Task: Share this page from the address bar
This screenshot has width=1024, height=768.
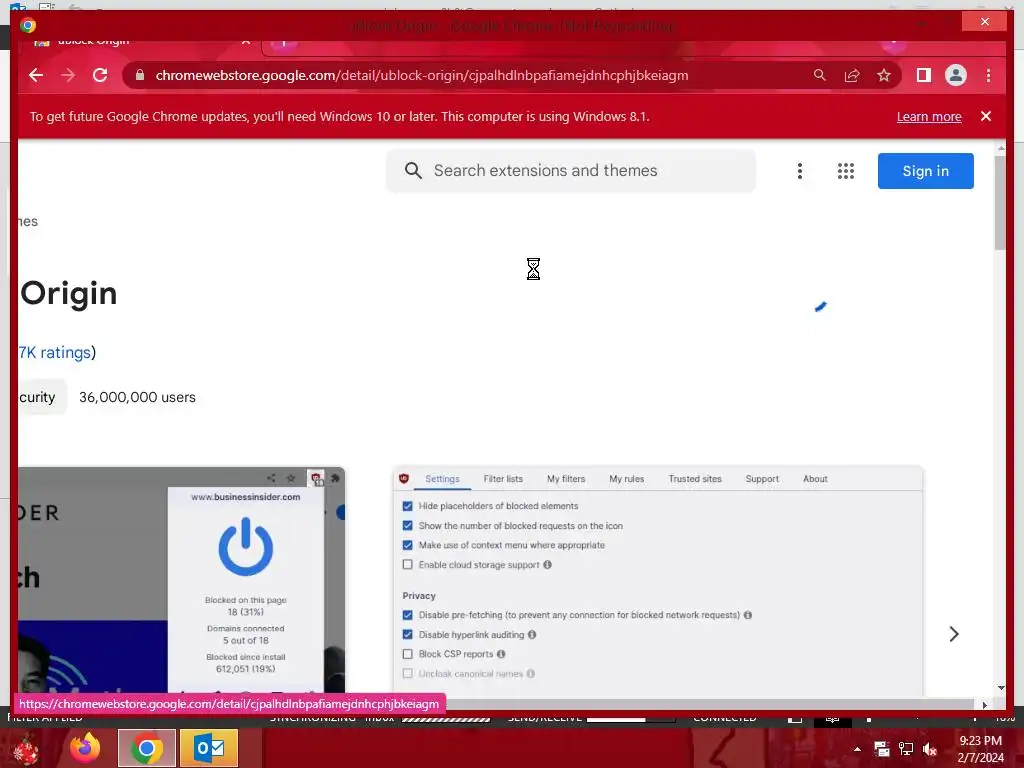Action: coord(852,75)
